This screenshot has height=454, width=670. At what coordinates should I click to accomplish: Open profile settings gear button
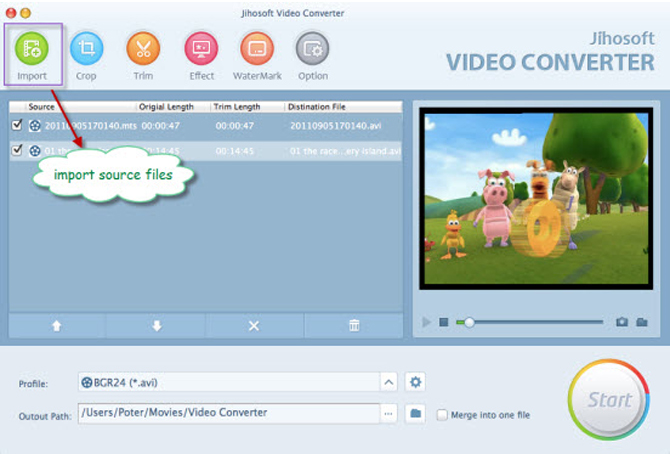[x=416, y=381]
